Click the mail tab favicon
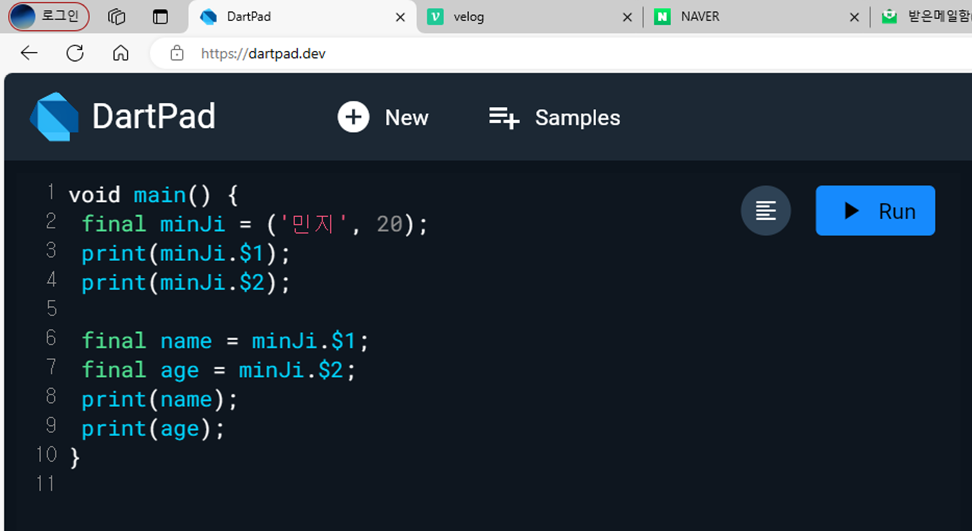The height and width of the screenshot is (531, 972). tap(890, 17)
